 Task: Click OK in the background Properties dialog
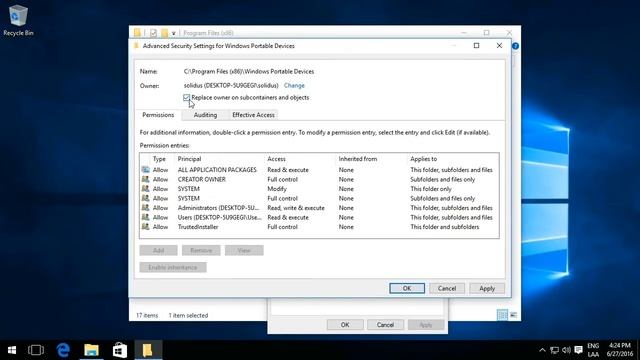(x=345, y=325)
